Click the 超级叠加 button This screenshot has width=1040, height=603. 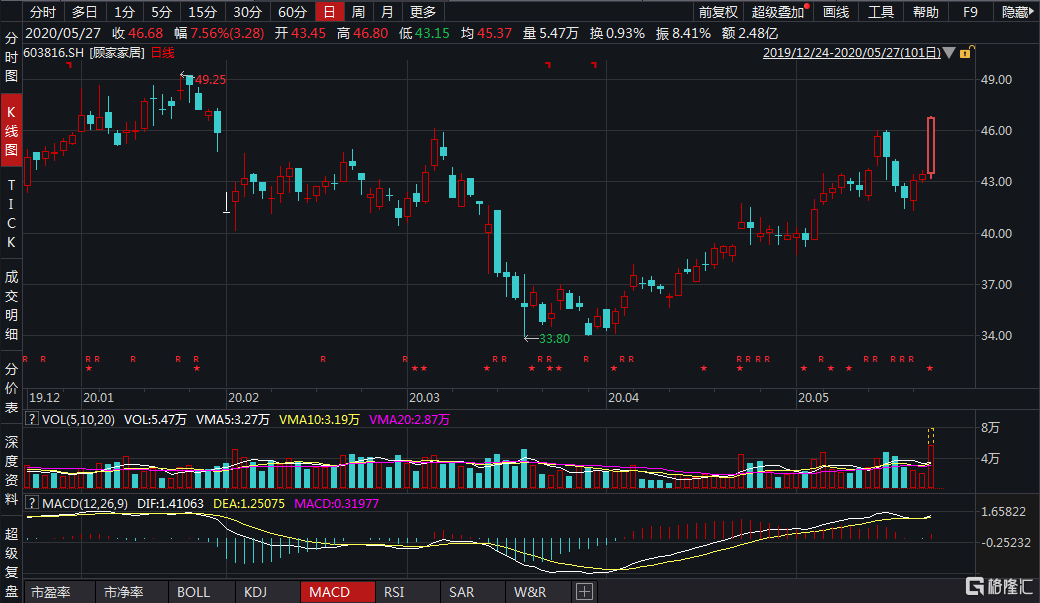point(778,12)
